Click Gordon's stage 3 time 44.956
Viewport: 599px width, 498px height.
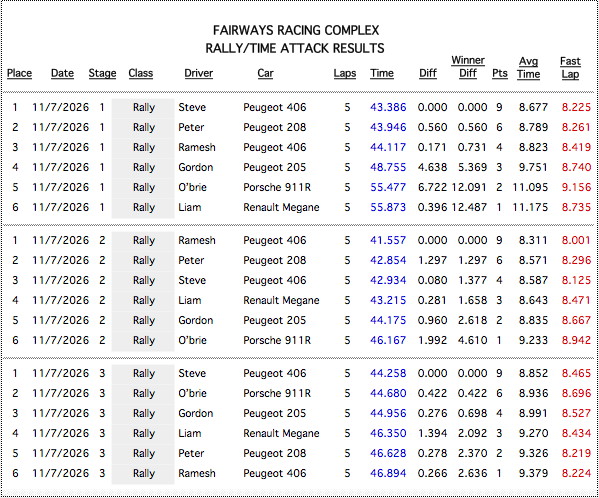[x=388, y=413]
